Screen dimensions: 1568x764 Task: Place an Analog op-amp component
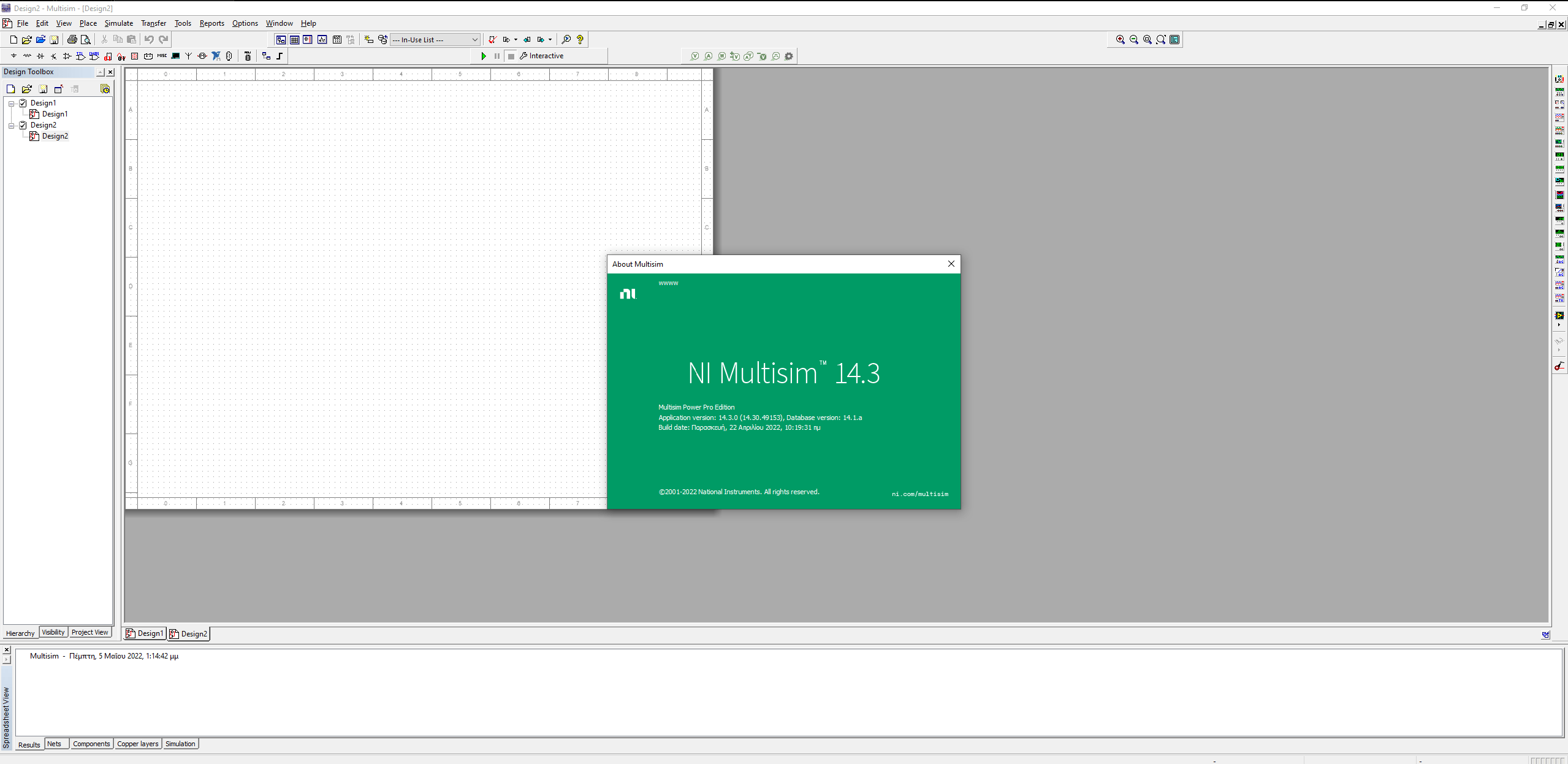[x=67, y=56]
